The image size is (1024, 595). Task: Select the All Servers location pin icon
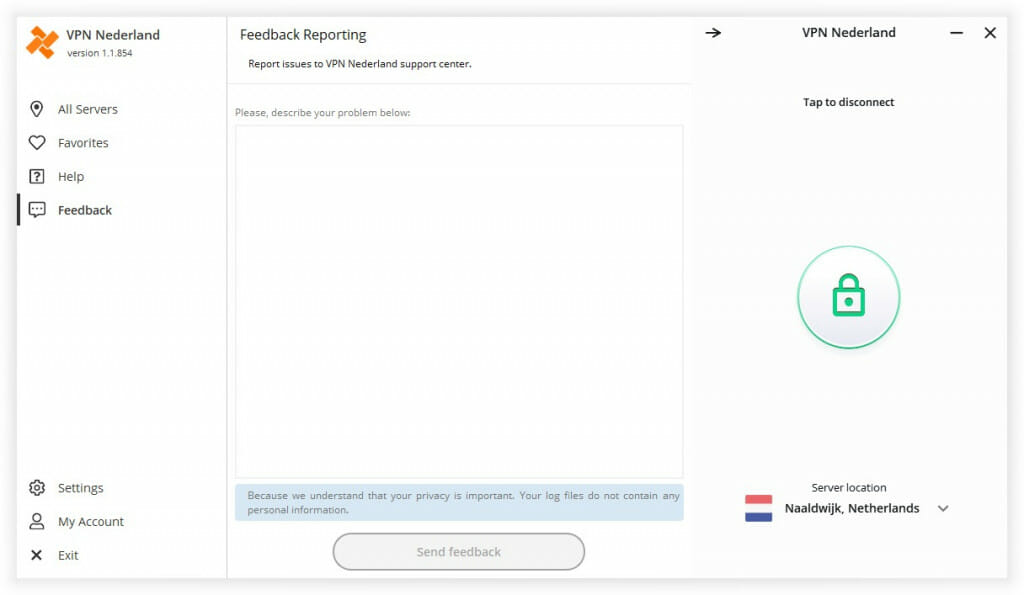(x=37, y=109)
